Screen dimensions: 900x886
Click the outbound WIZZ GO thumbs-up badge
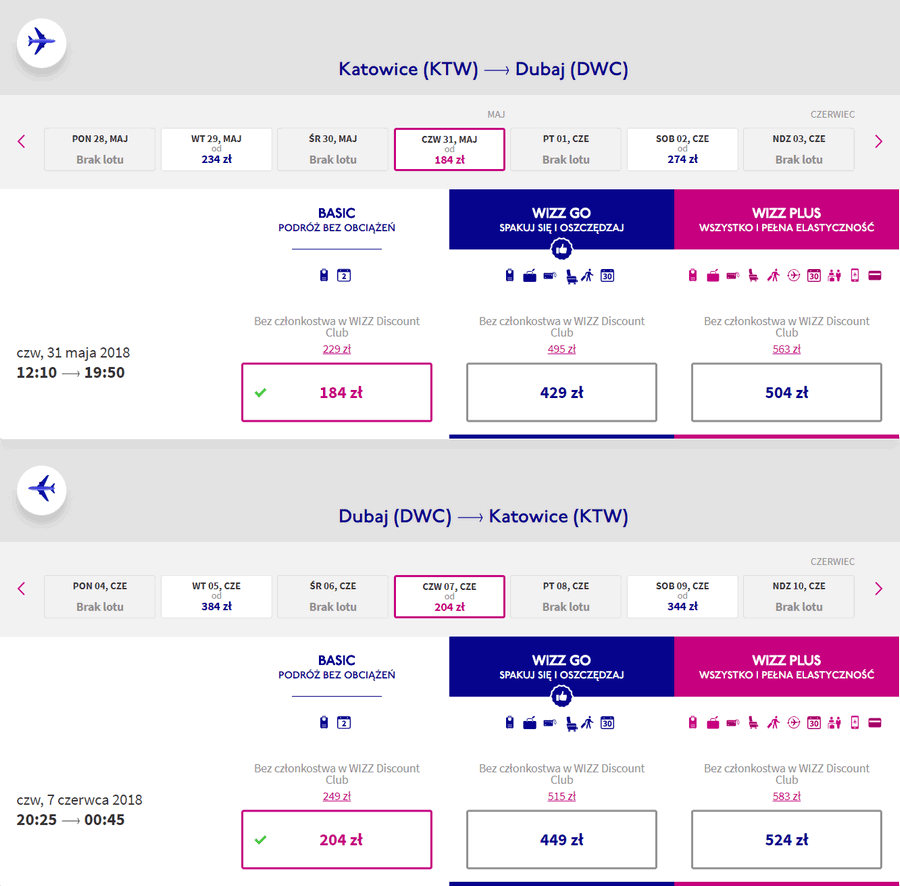(561, 249)
